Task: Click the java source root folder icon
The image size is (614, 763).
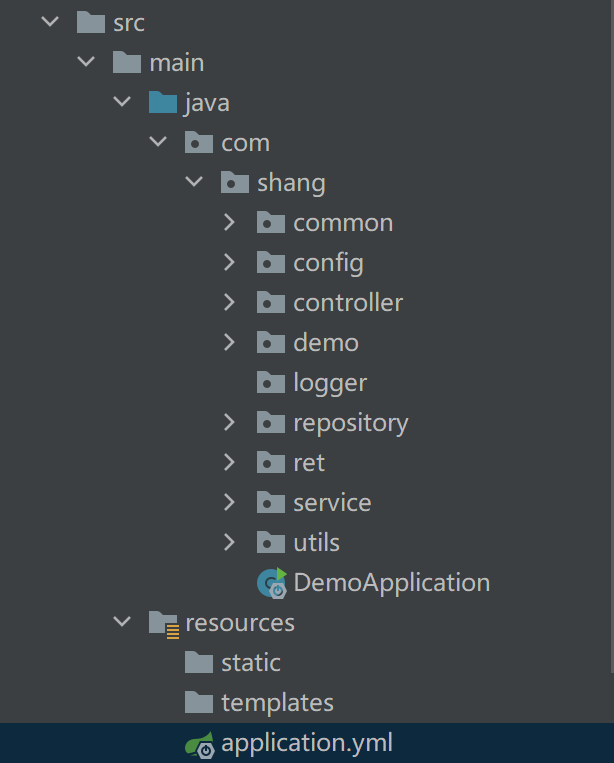Action: tap(163, 102)
